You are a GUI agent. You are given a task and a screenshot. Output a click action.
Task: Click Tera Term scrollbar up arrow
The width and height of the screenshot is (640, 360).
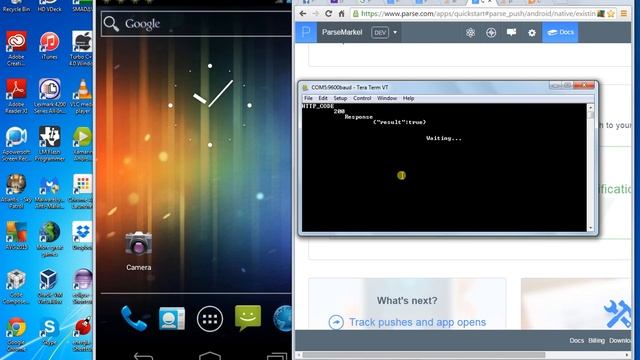[590, 107]
